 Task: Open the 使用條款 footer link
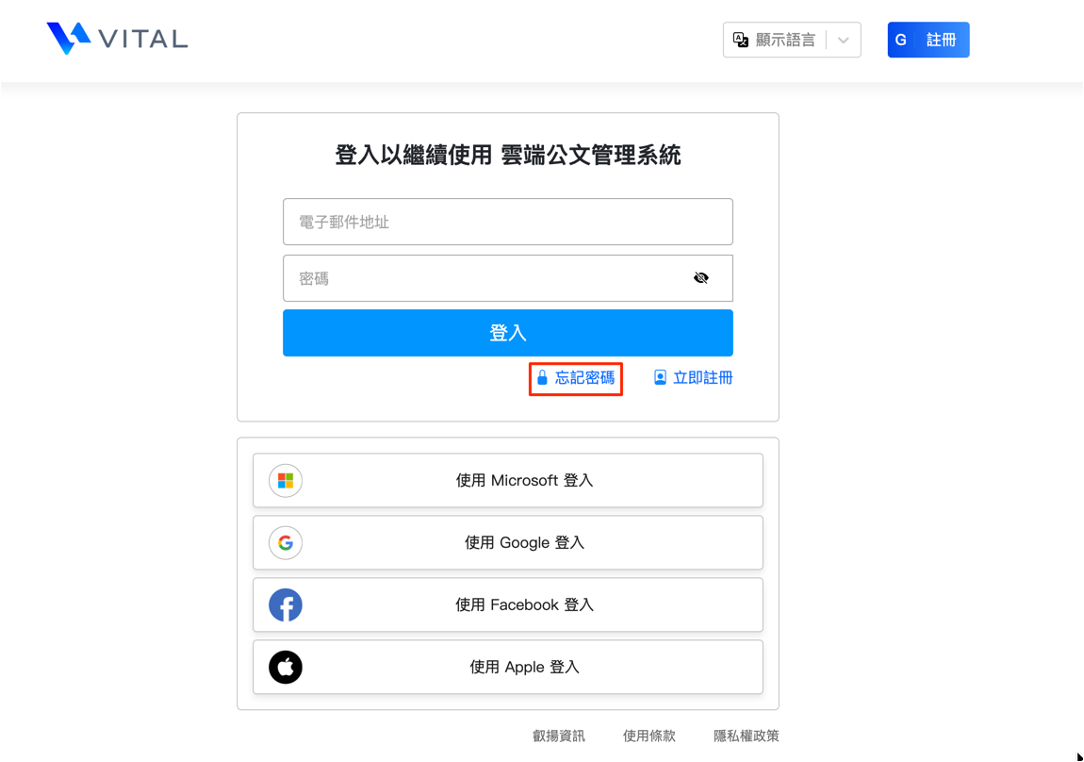[x=649, y=736]
